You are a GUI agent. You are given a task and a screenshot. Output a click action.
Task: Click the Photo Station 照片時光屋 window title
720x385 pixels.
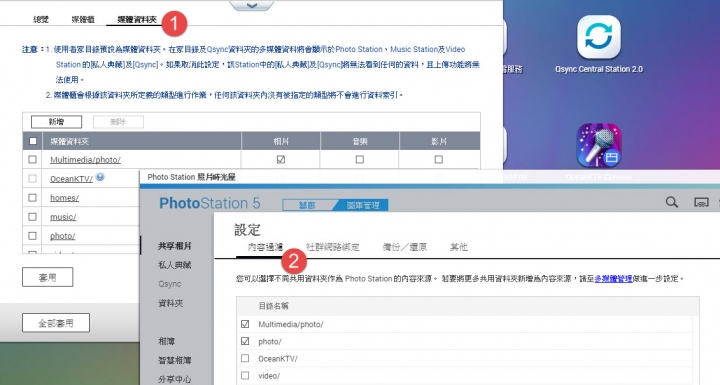pyautogui.click(x=191, y=177)
